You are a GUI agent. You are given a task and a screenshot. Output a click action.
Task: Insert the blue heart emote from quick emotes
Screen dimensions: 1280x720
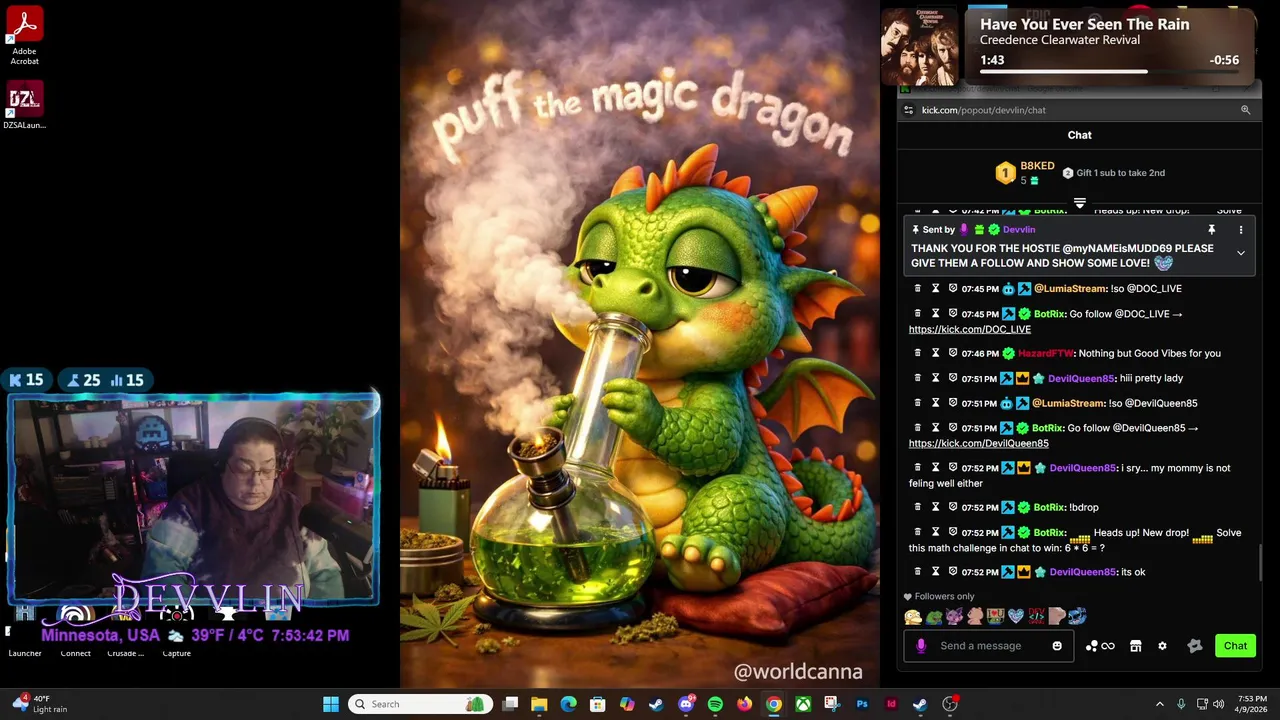click(x=1016, y=617)
